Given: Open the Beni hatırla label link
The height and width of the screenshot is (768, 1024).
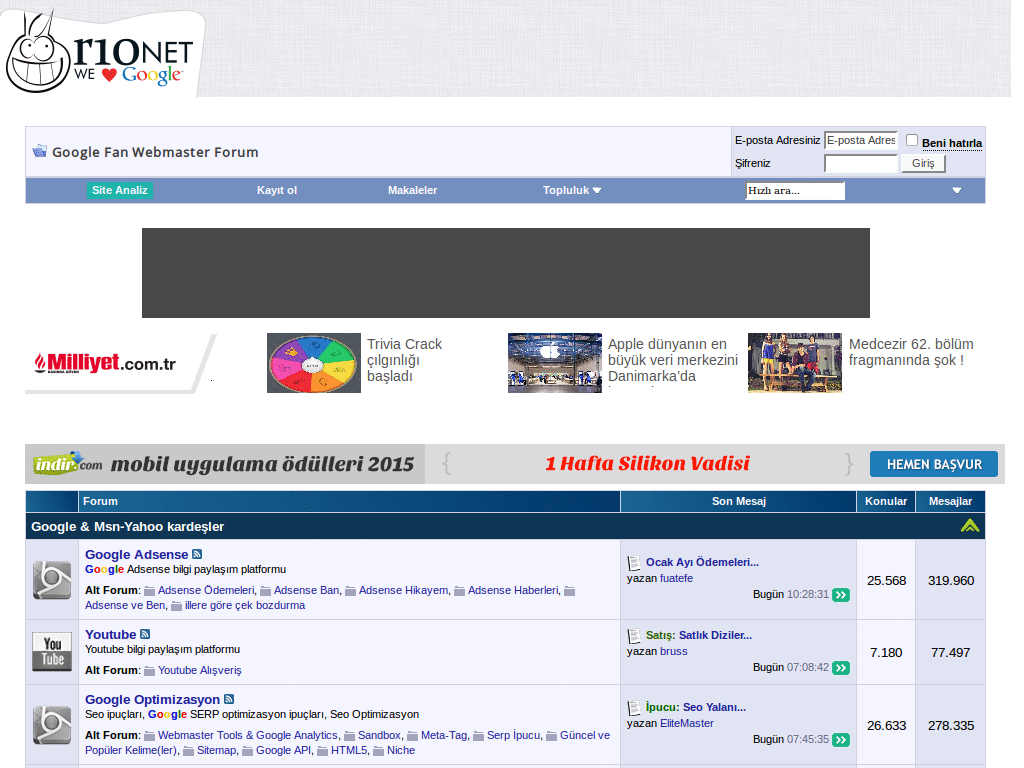Looking at the screenshot, I should 952,143.
